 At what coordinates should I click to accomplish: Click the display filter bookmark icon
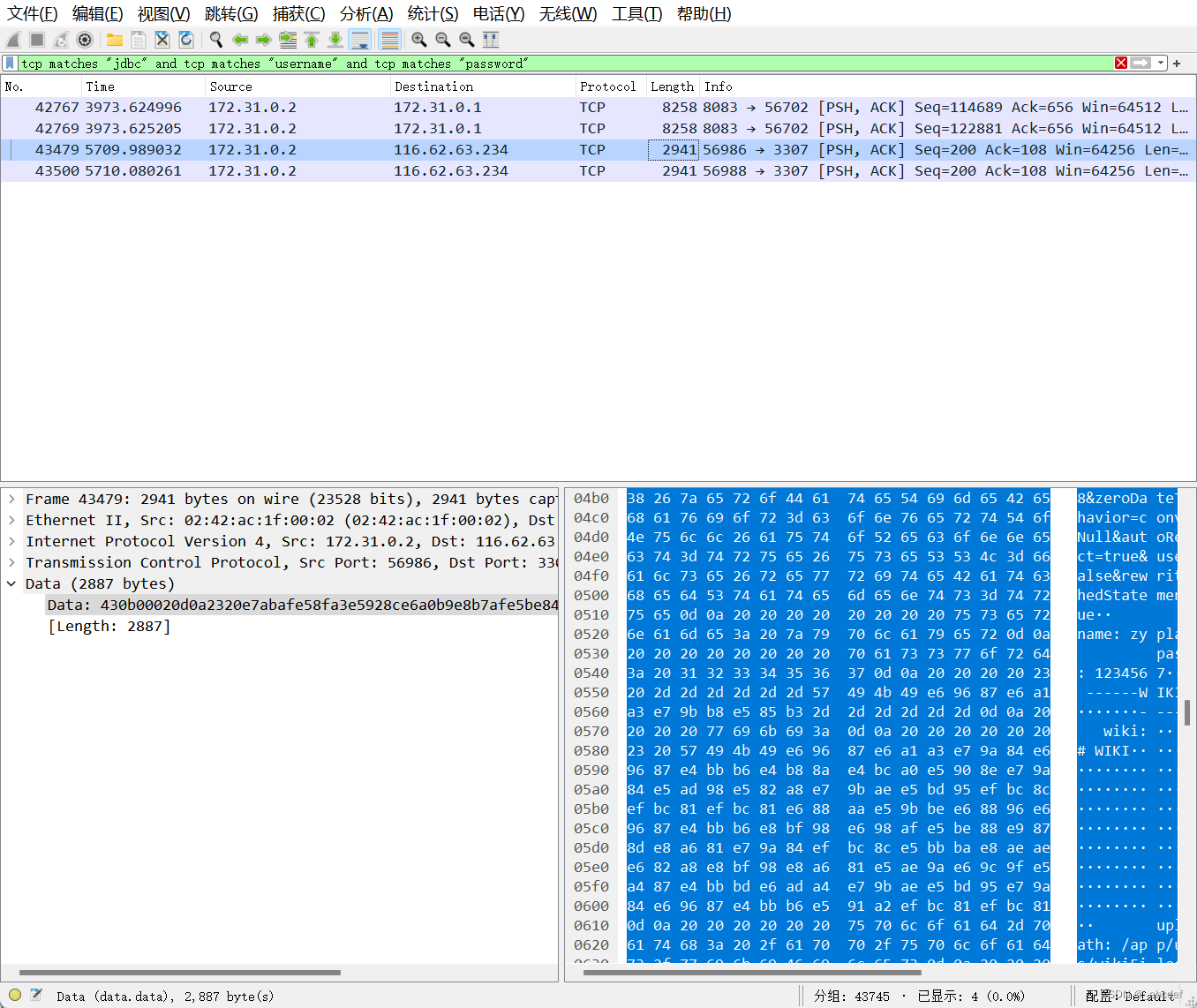[x=10, y=63]
